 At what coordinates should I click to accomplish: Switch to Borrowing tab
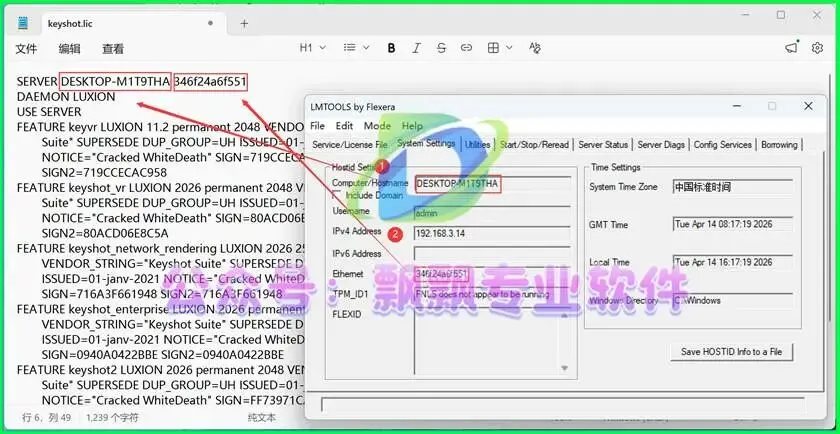point(779,145)
